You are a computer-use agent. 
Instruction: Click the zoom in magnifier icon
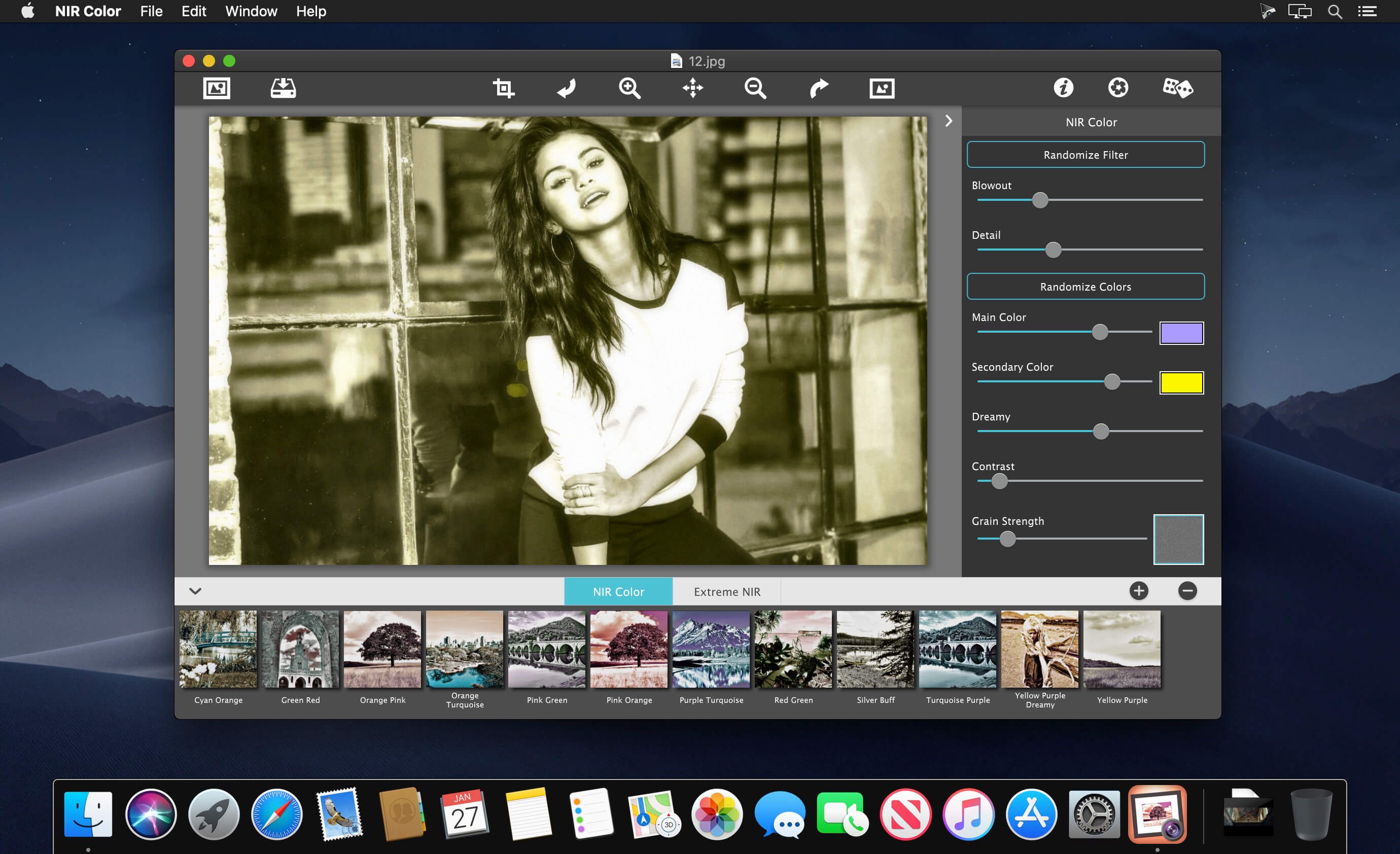click(629, 89)
